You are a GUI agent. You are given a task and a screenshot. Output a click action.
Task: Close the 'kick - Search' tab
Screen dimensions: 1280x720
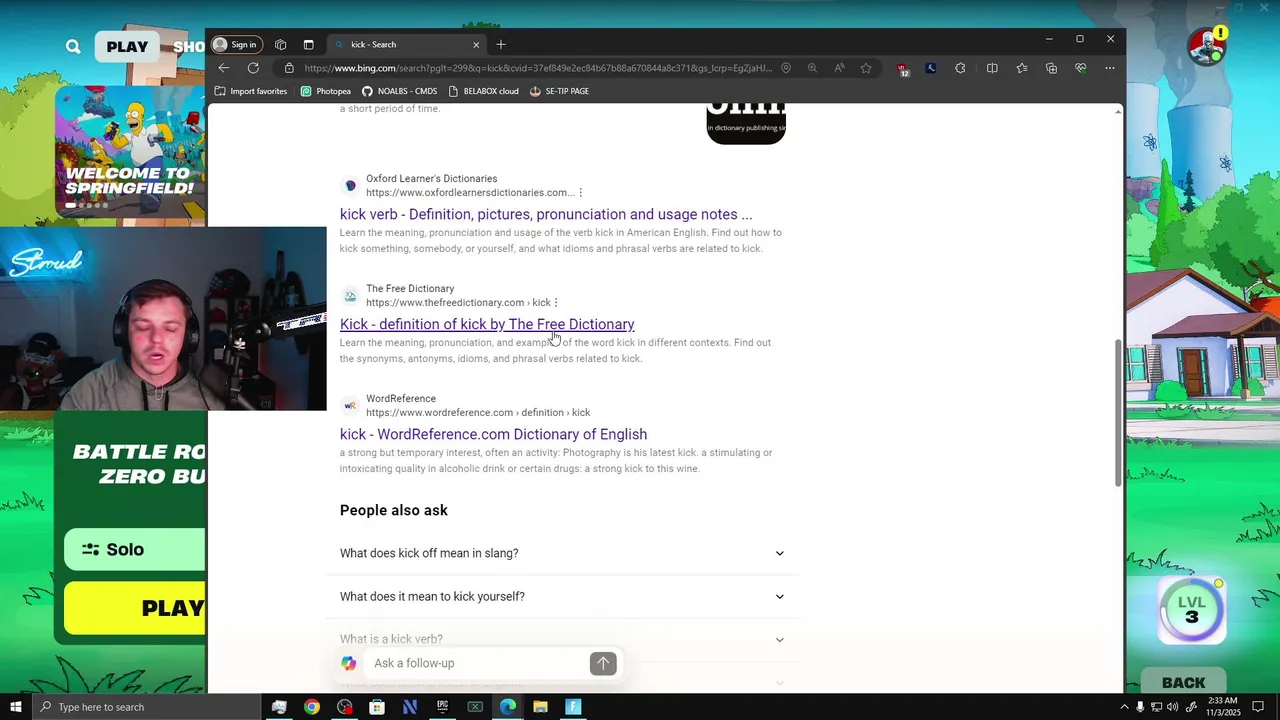476,44
